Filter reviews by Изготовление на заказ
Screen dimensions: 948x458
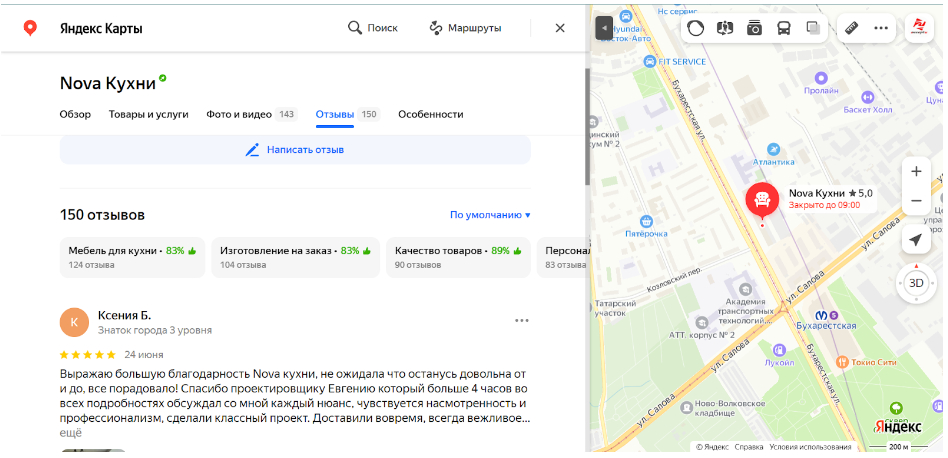[x=296, y=257]
